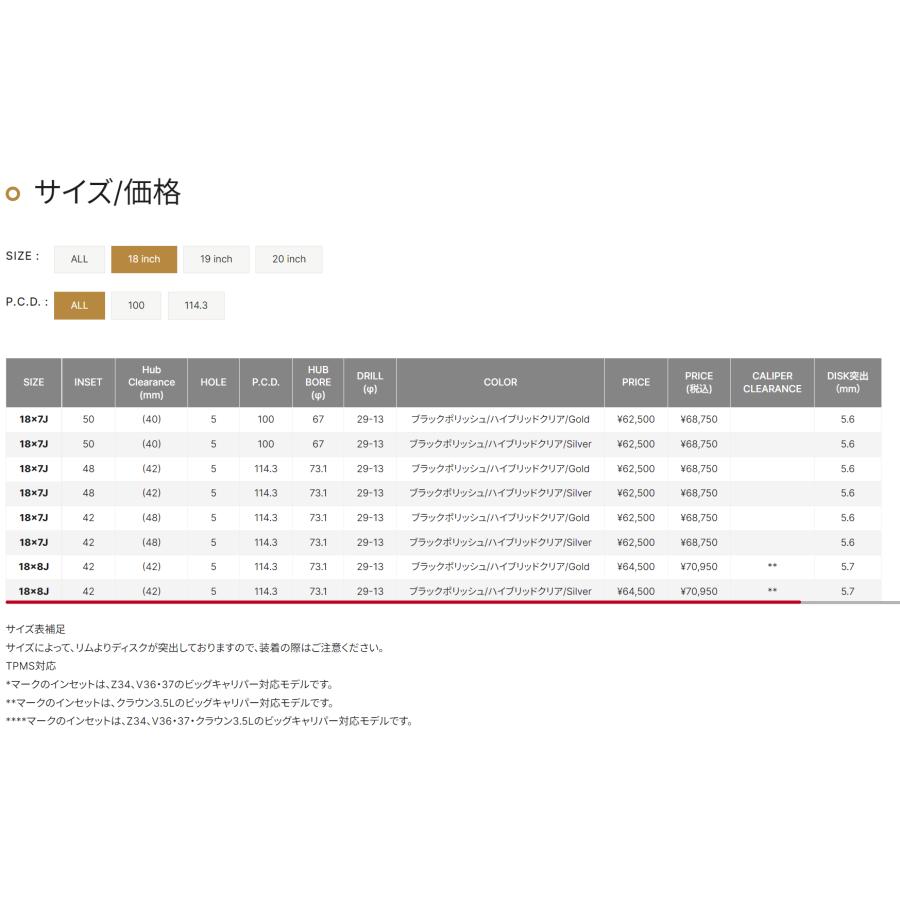Click the TPMS対応 note line

pos(31,666)
